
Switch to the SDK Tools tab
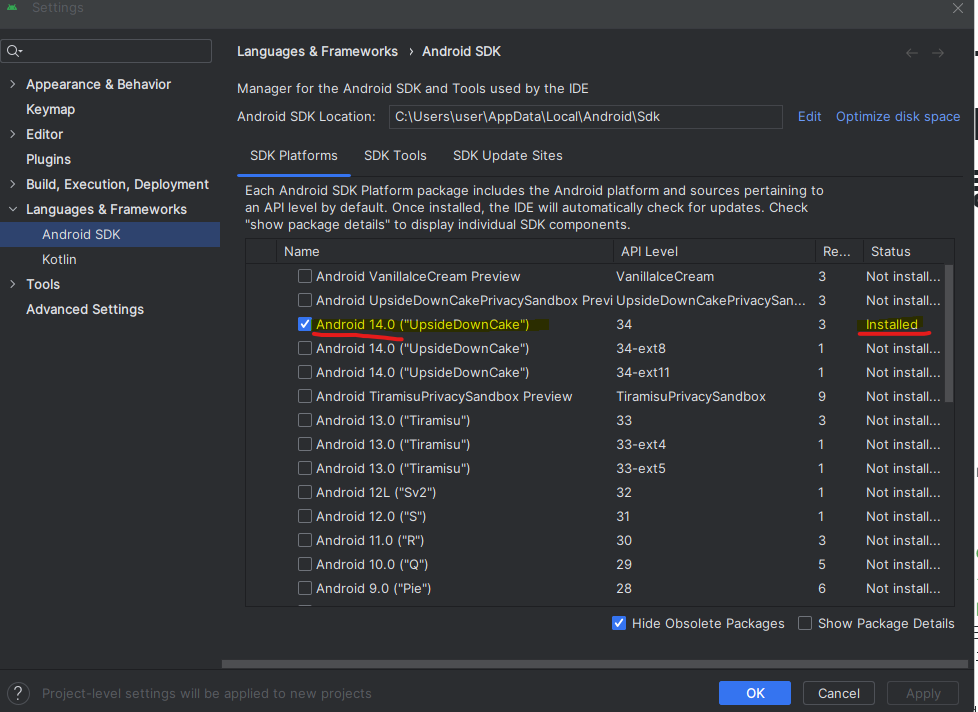coord(395,156)
